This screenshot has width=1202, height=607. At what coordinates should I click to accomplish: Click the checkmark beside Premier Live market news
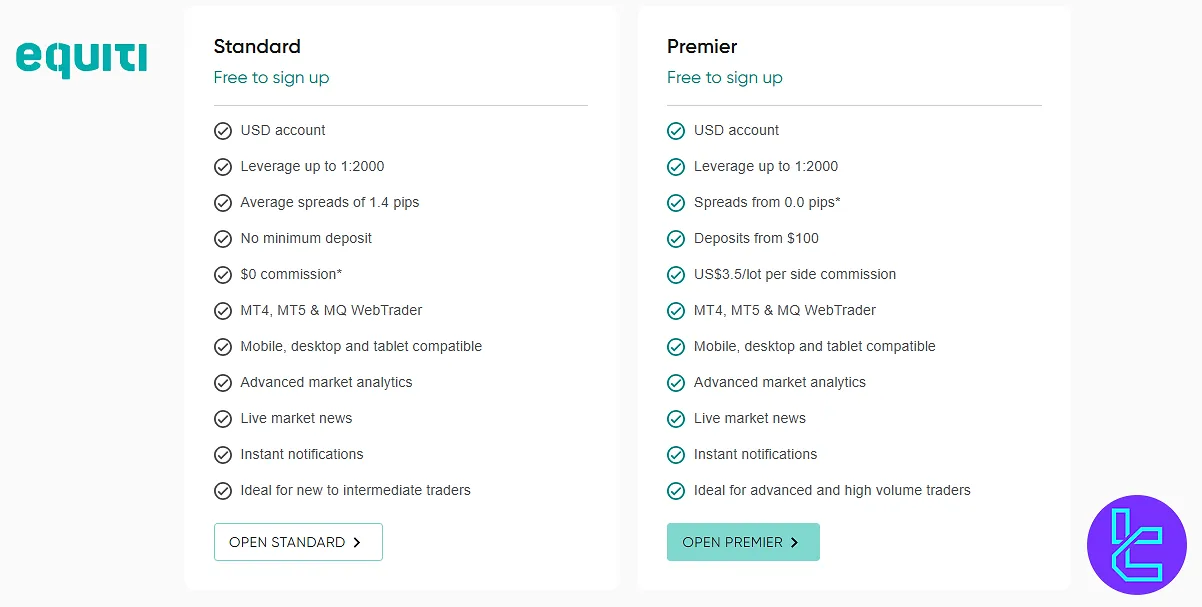coord(676,418)
